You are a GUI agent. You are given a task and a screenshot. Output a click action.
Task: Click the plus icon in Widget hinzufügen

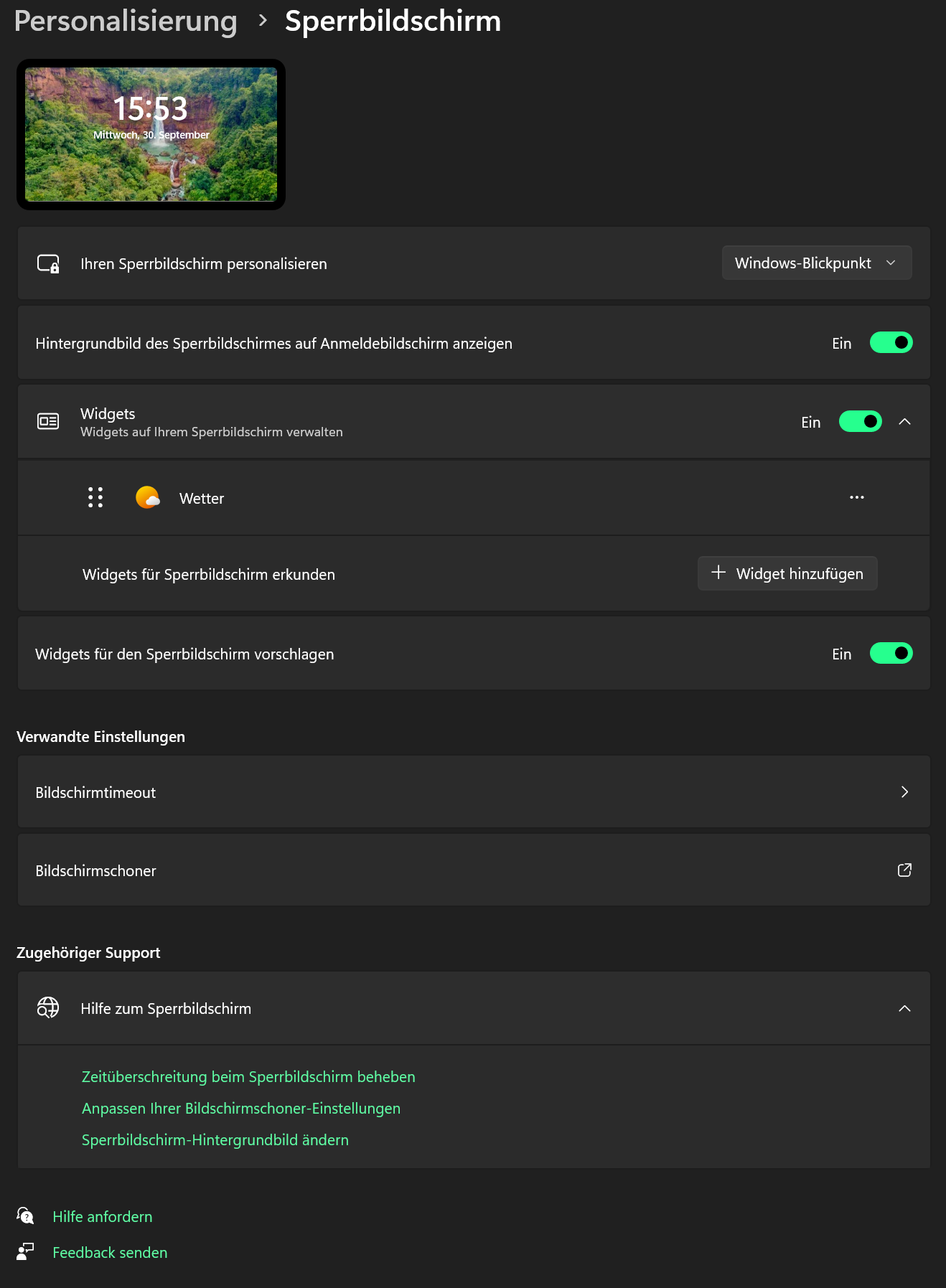coord(718,573)
